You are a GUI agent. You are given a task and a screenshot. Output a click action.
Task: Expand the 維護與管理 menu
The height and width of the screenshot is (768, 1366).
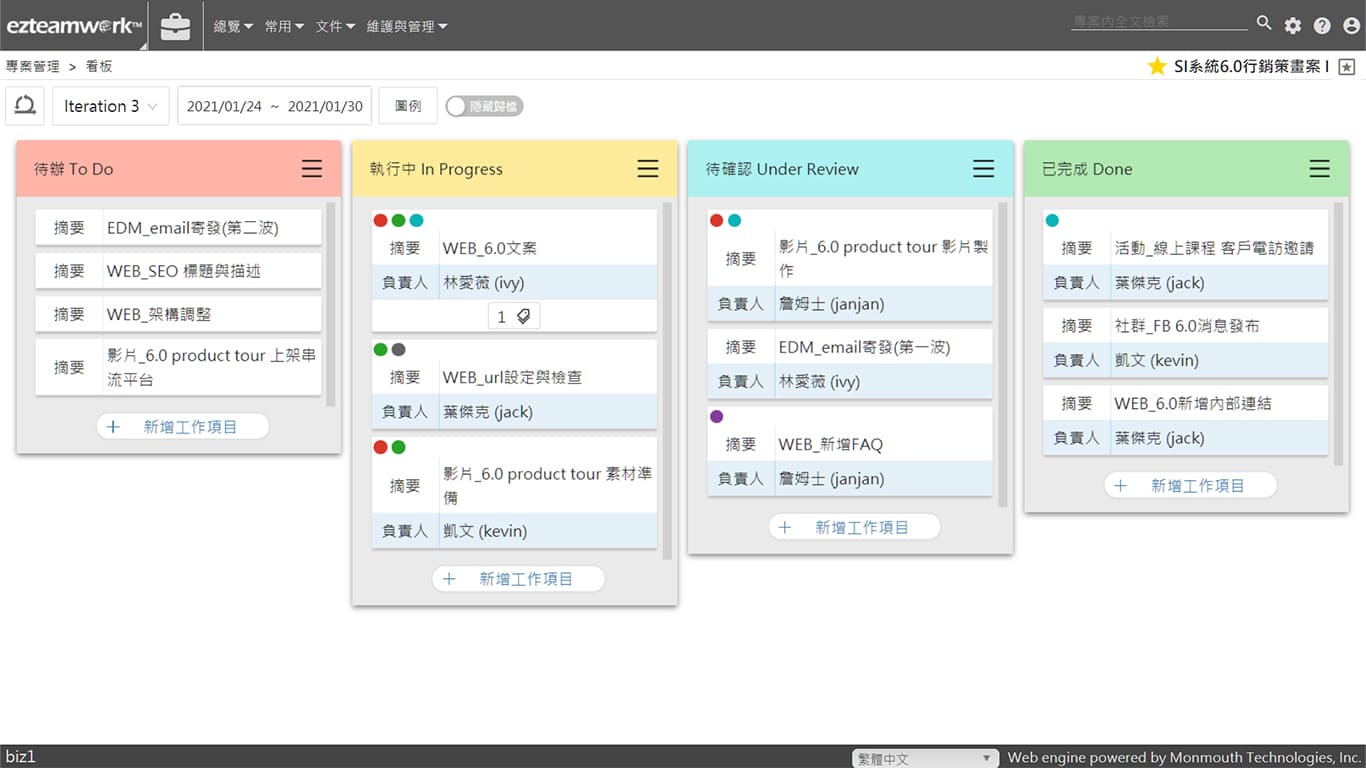pyautogui.click(x=406, y=27)
